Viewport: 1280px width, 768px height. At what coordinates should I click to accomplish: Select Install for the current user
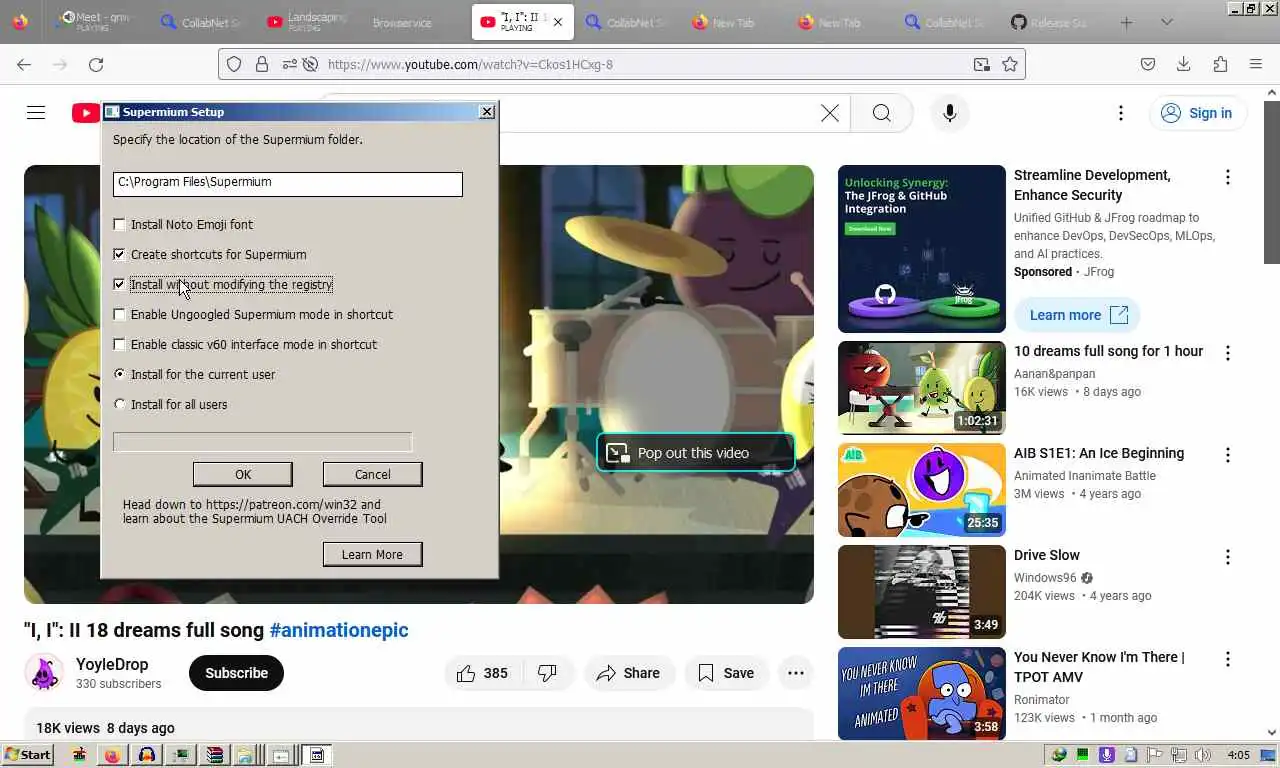pos(120,375)
